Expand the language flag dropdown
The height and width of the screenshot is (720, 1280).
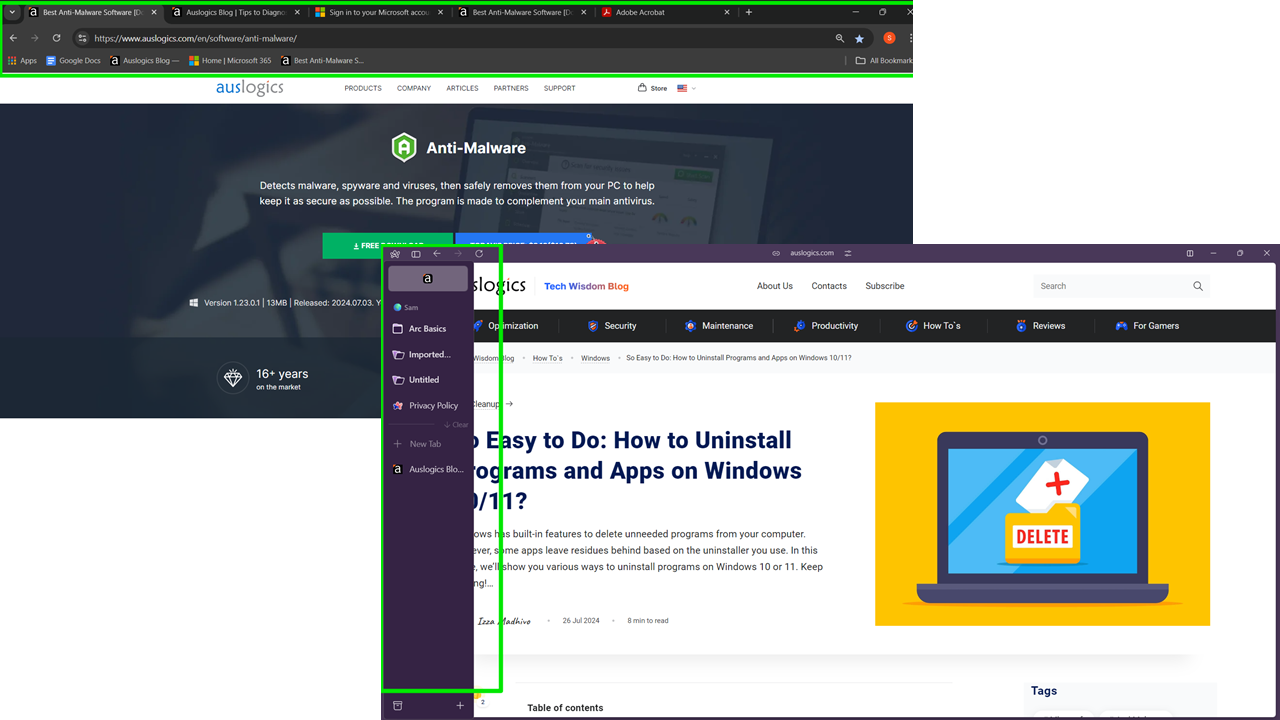pyautogui.click(x=686, y=88)
